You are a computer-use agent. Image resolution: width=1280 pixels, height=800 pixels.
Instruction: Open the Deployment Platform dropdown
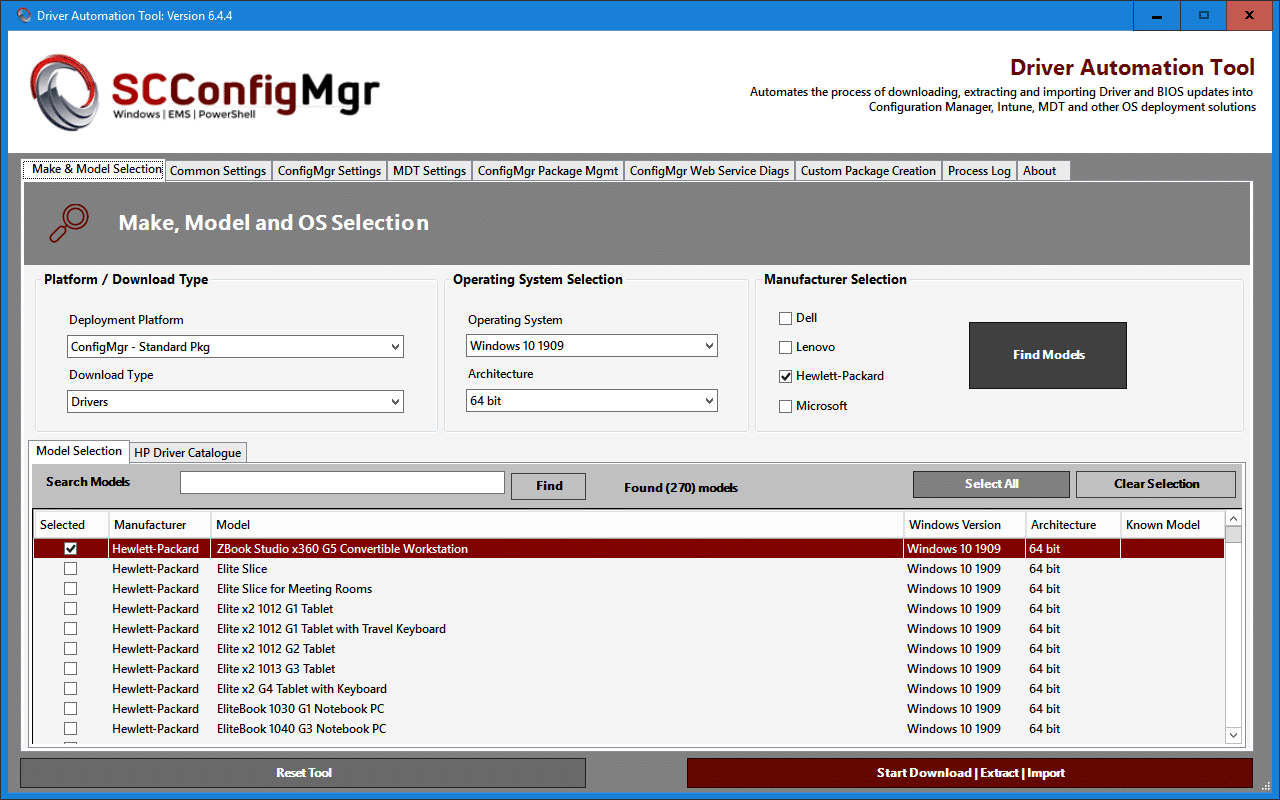pyautogui.click(x=396, y=345)
